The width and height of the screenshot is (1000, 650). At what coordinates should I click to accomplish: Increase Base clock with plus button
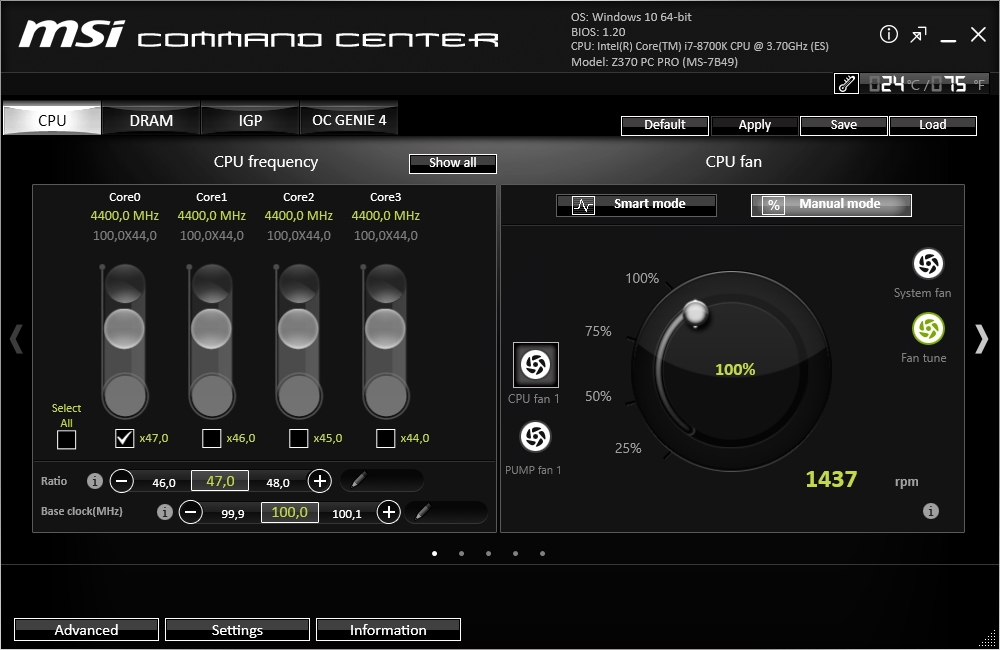coord(388,512)
